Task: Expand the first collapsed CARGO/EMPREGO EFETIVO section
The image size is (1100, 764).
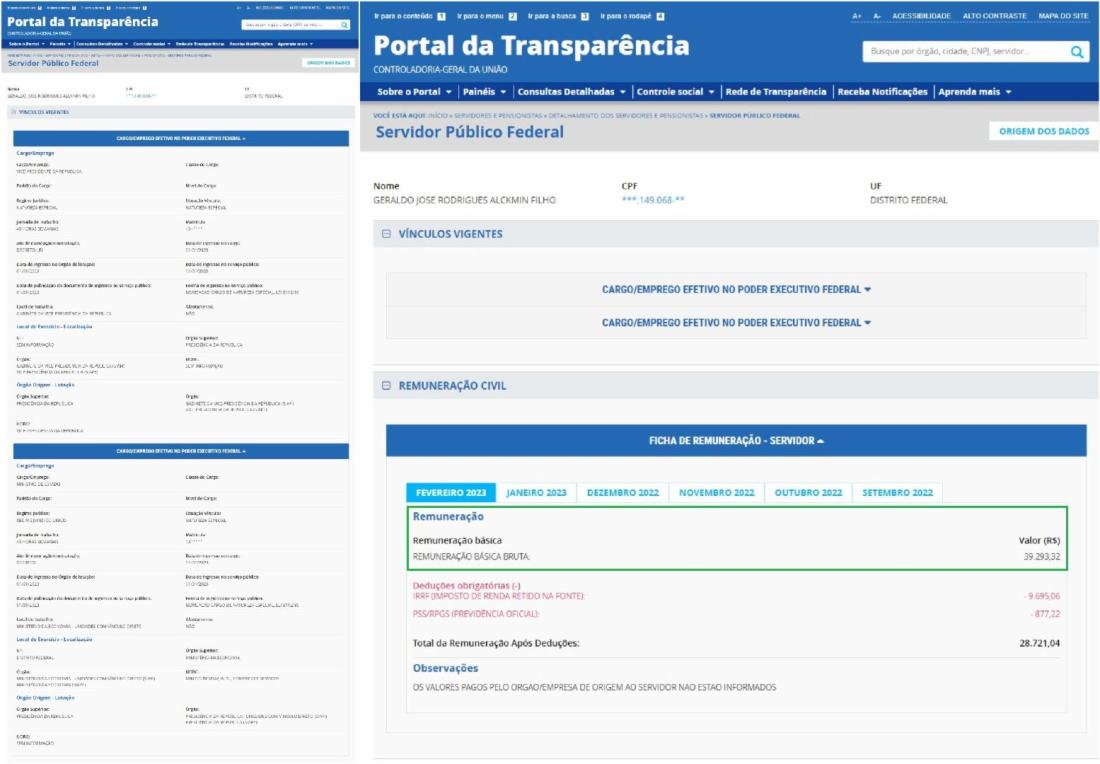Action: point(736,290)
